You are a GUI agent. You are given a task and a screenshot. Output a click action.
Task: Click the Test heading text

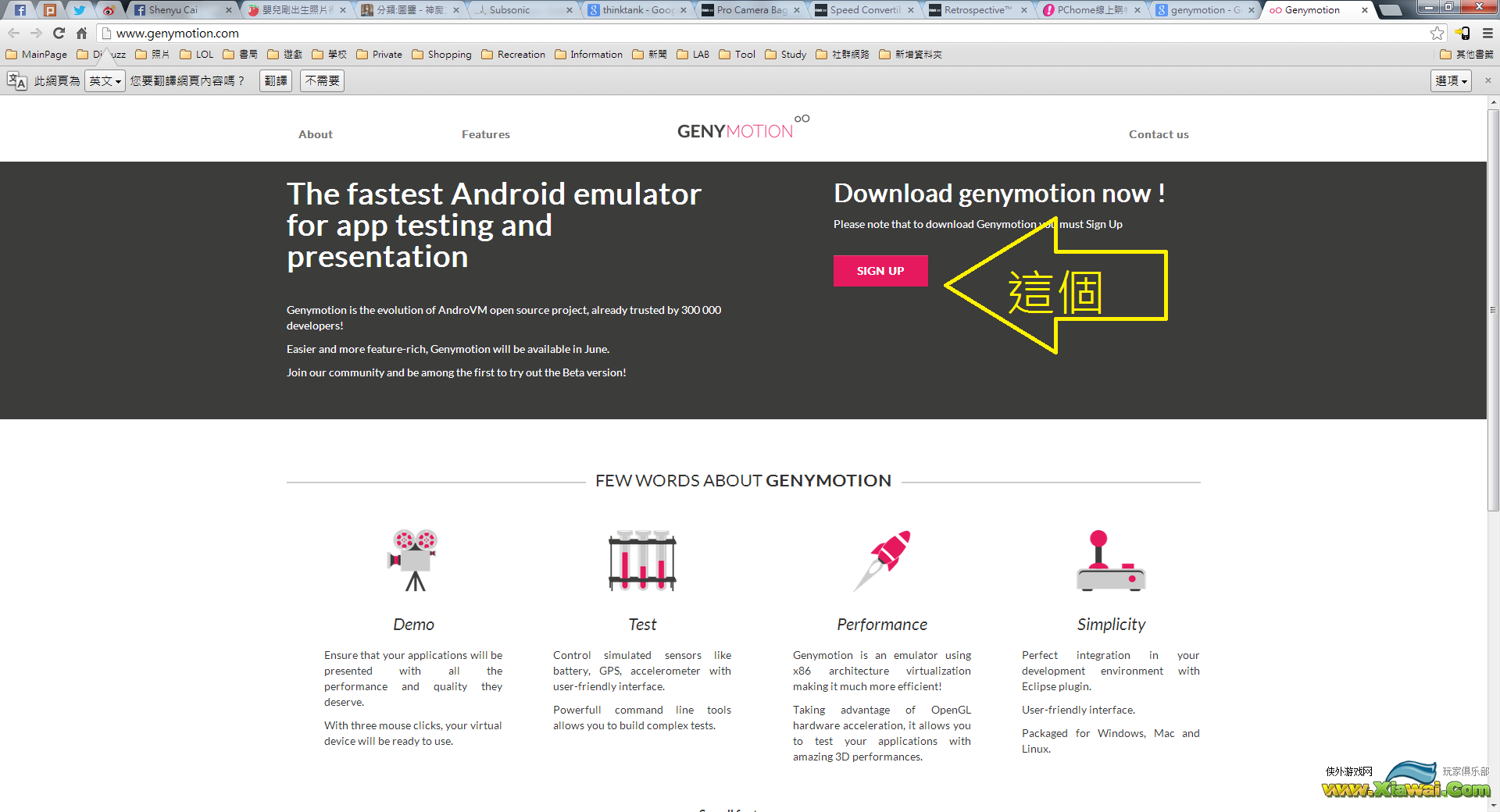(642, 625)
